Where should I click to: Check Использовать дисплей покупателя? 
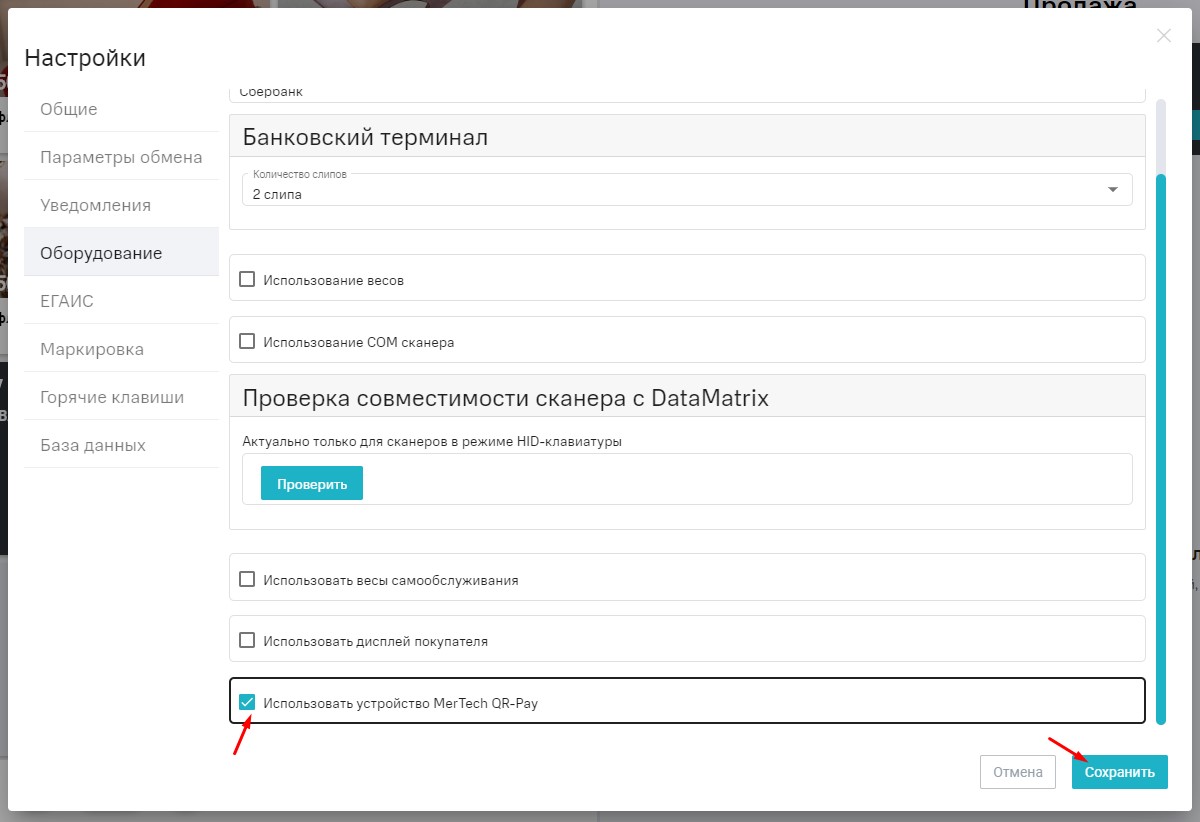(247, 640)
